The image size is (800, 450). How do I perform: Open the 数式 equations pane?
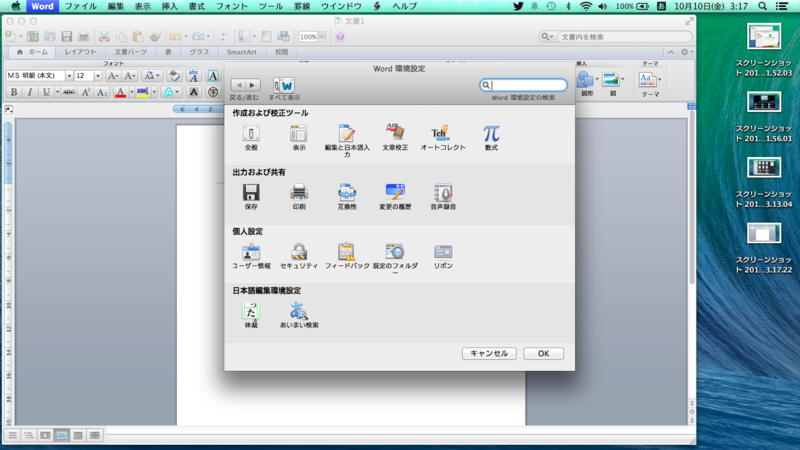(491, 137)
